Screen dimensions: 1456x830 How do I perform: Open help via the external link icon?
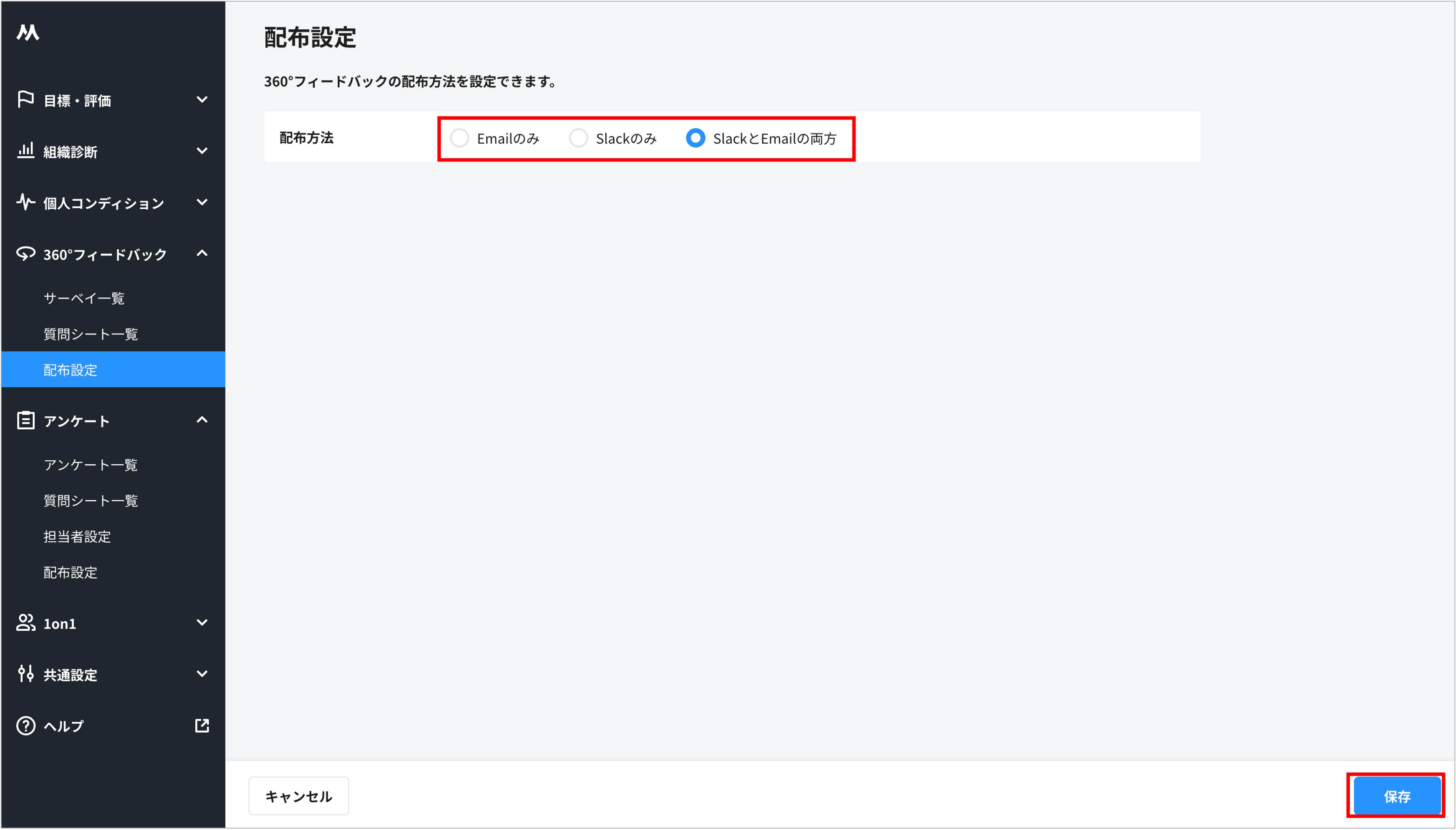point(202,726)
